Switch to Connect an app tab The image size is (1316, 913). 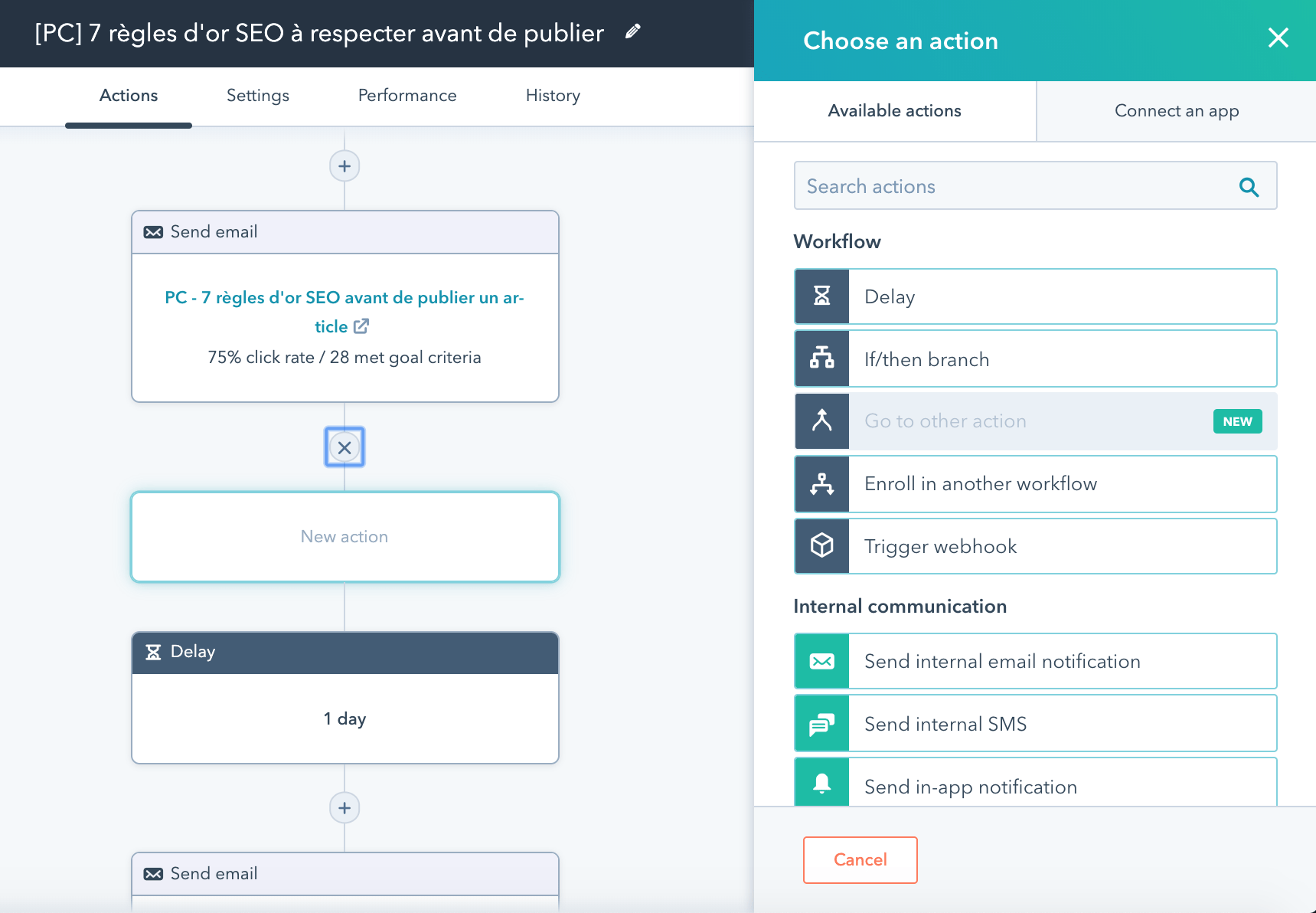(x=1177, y=111)
